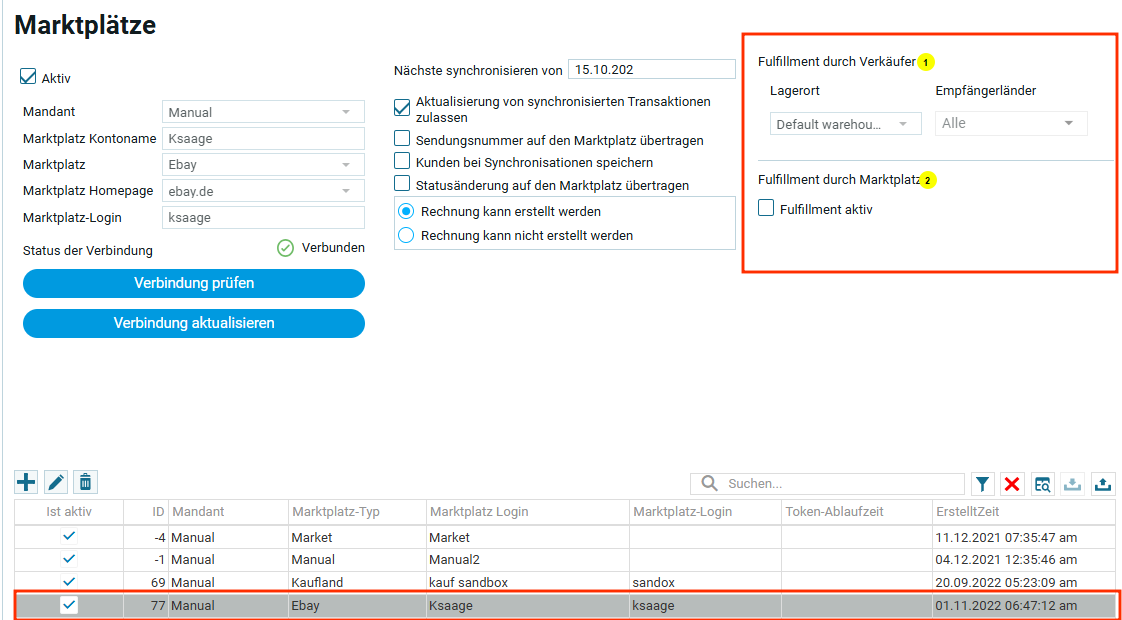Open the Empfängerländer dropdown
Viewport: 1122px width, 620px height.
tap(1011, 124)
